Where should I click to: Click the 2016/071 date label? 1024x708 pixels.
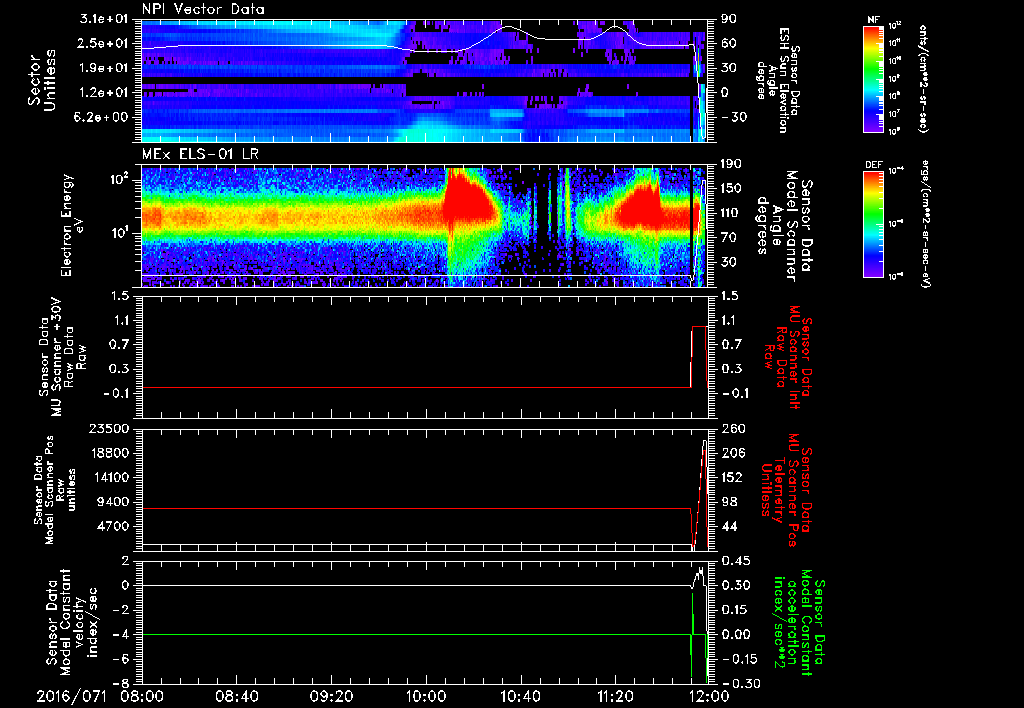tap(71, 696)
